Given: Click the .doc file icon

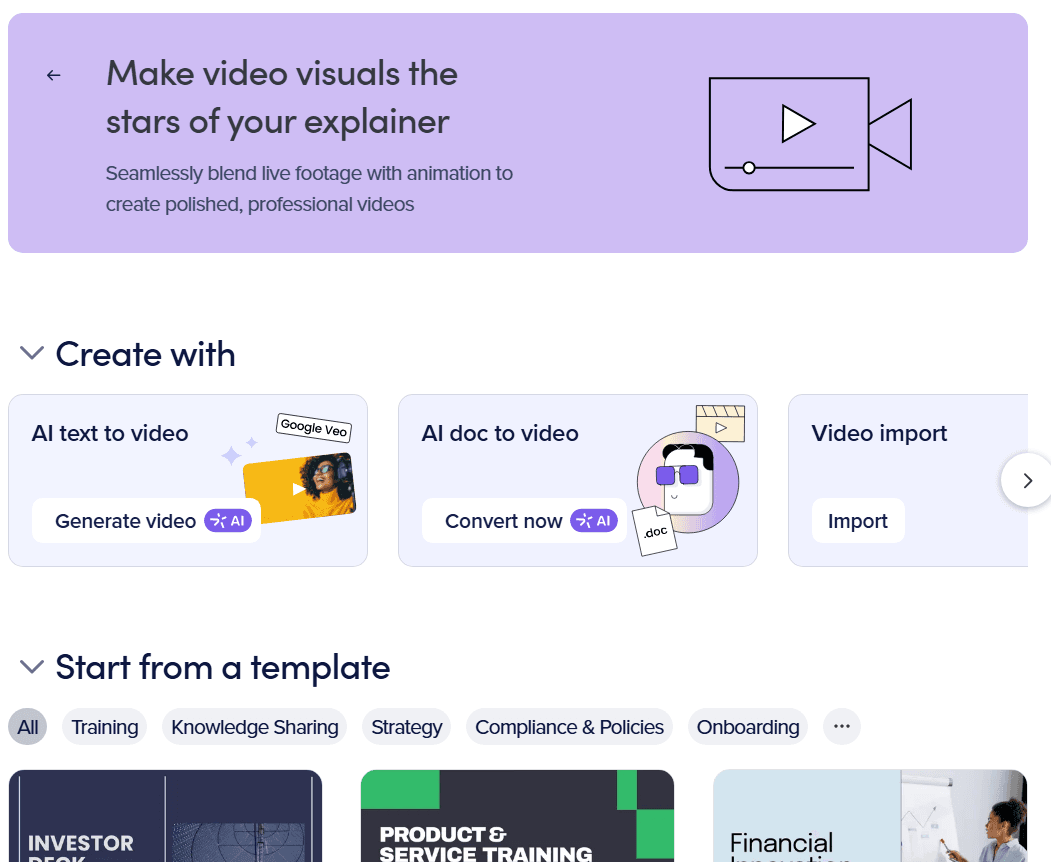Looking at the screenshot, I should point(655,533).
